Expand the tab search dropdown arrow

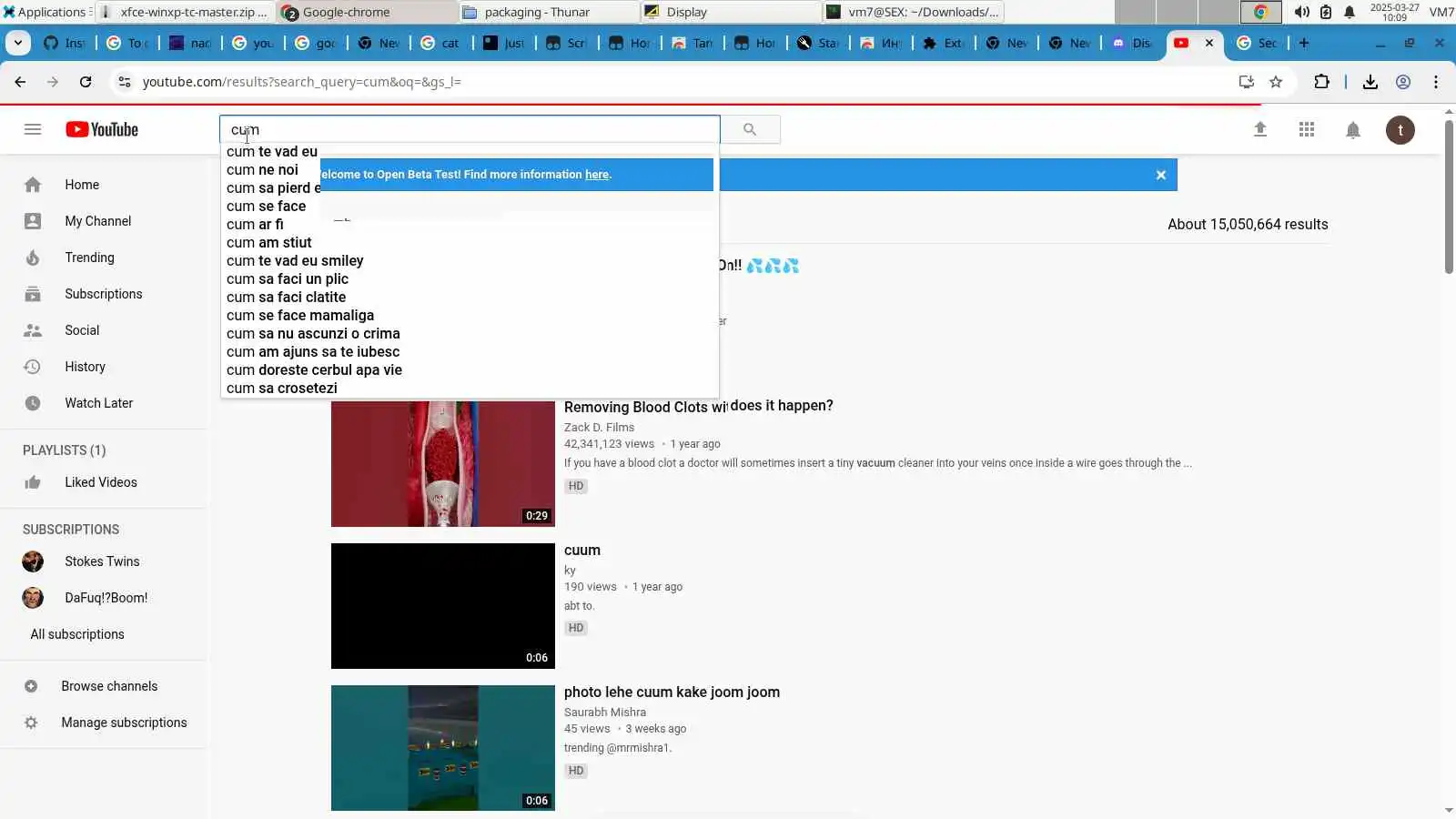click(x=18, y=43)
